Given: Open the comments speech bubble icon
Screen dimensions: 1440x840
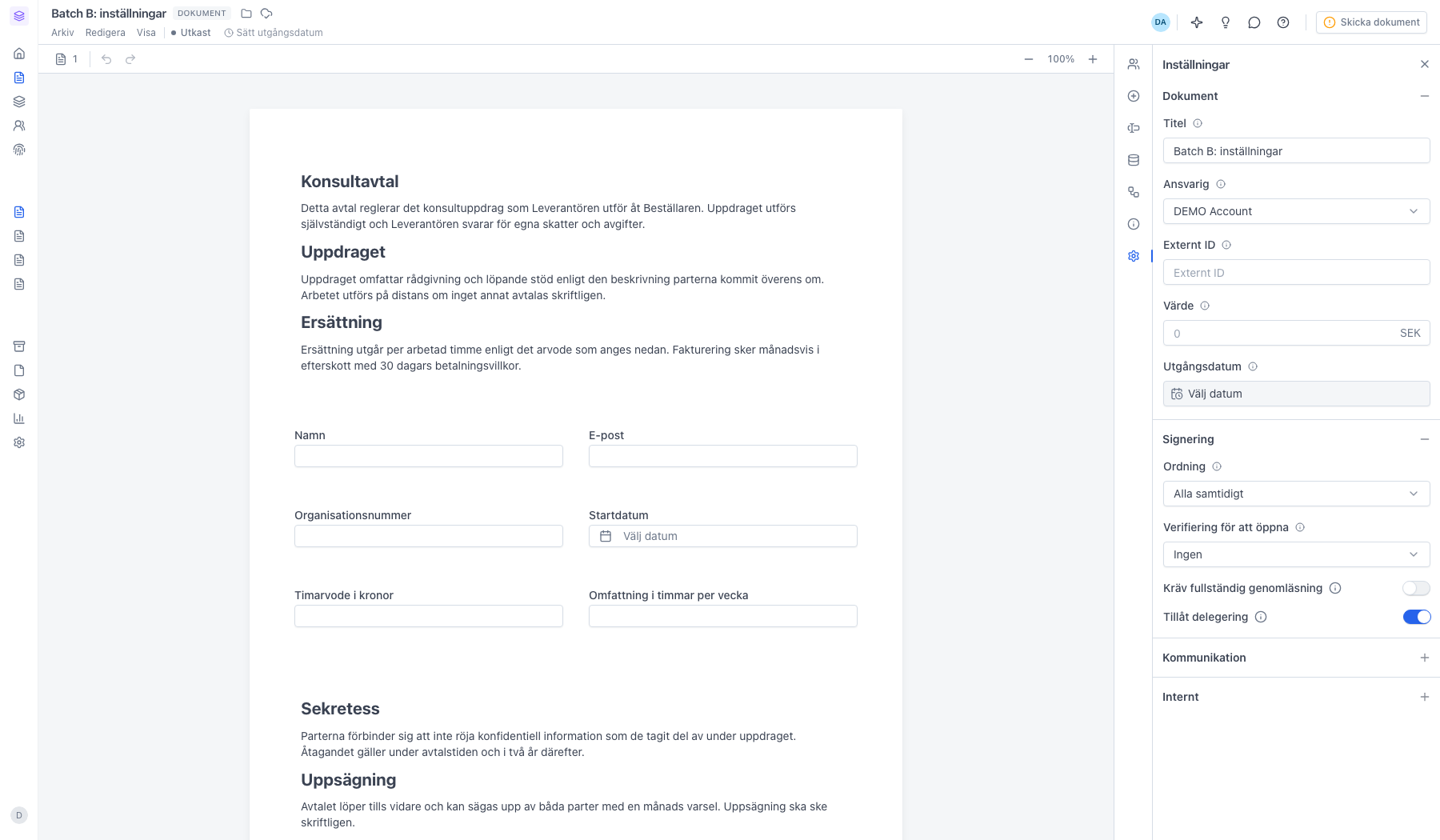Looking at the screenshot, I should (x=1254, y=22).
